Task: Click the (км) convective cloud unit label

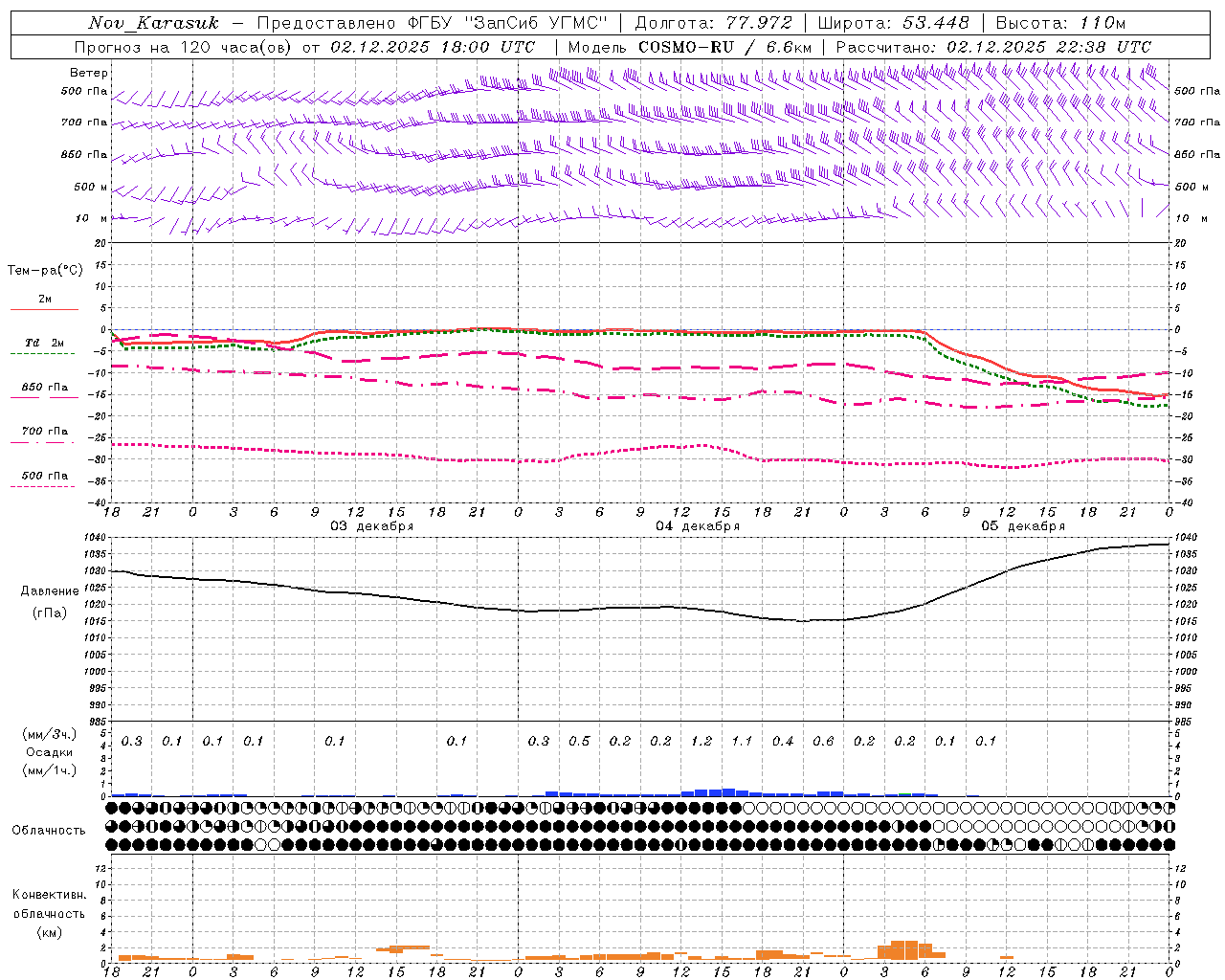Action: click(49, 932)
